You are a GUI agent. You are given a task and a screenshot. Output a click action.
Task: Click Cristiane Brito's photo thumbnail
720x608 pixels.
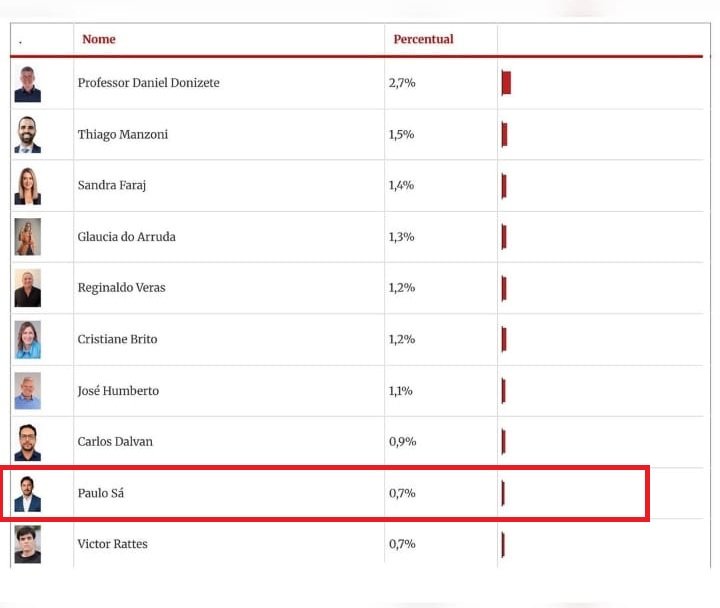point(28,339)
